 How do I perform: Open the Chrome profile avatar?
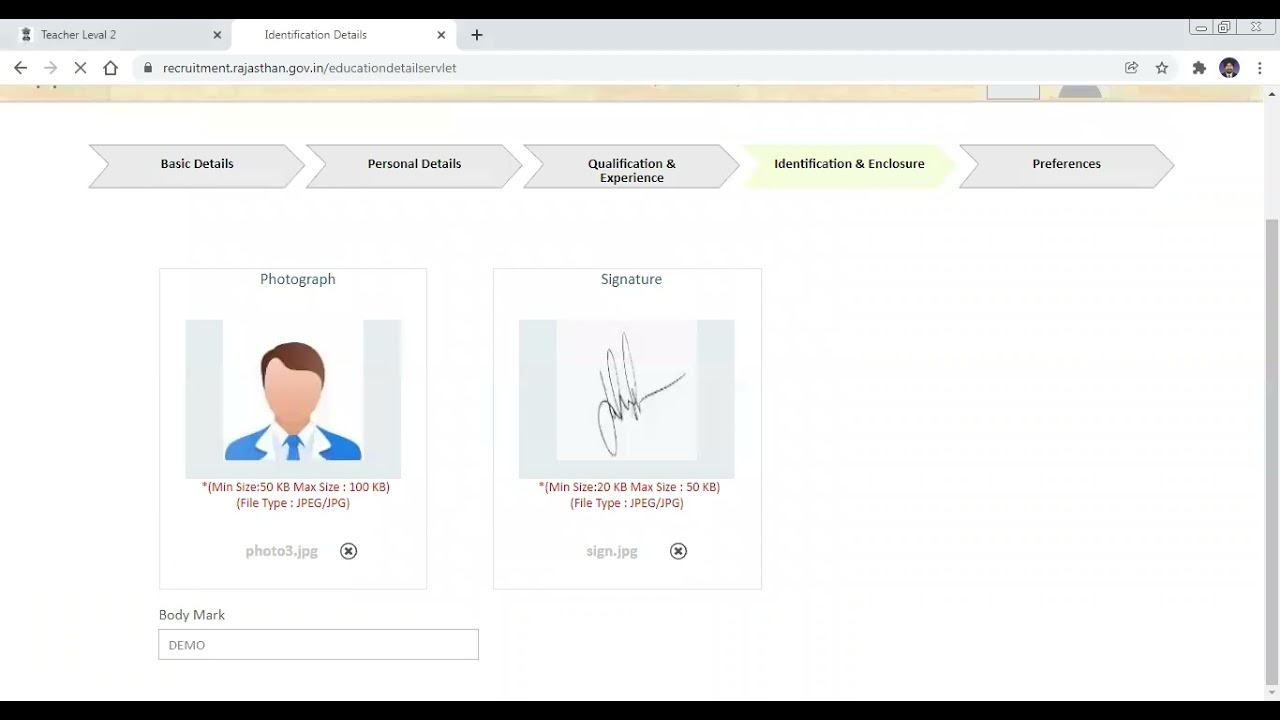point(1230,68)
